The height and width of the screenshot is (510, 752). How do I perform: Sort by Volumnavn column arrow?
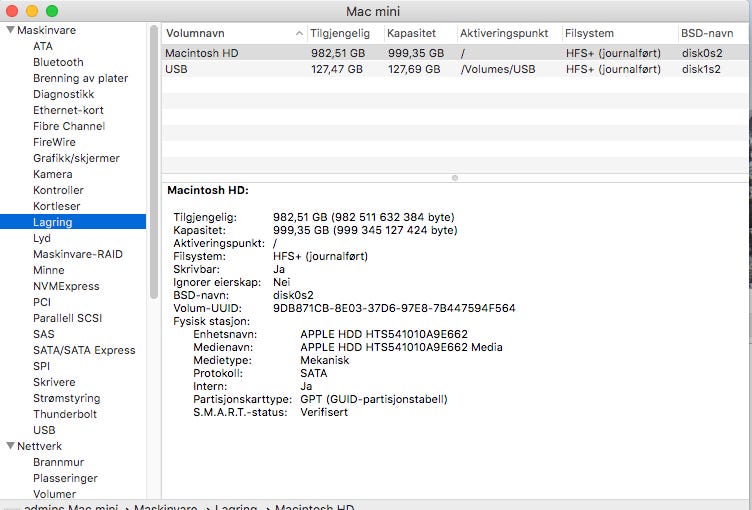299,33
